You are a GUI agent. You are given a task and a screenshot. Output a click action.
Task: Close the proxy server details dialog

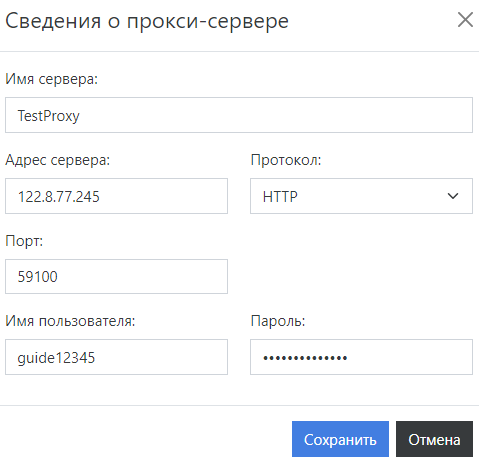pos(465,20)
